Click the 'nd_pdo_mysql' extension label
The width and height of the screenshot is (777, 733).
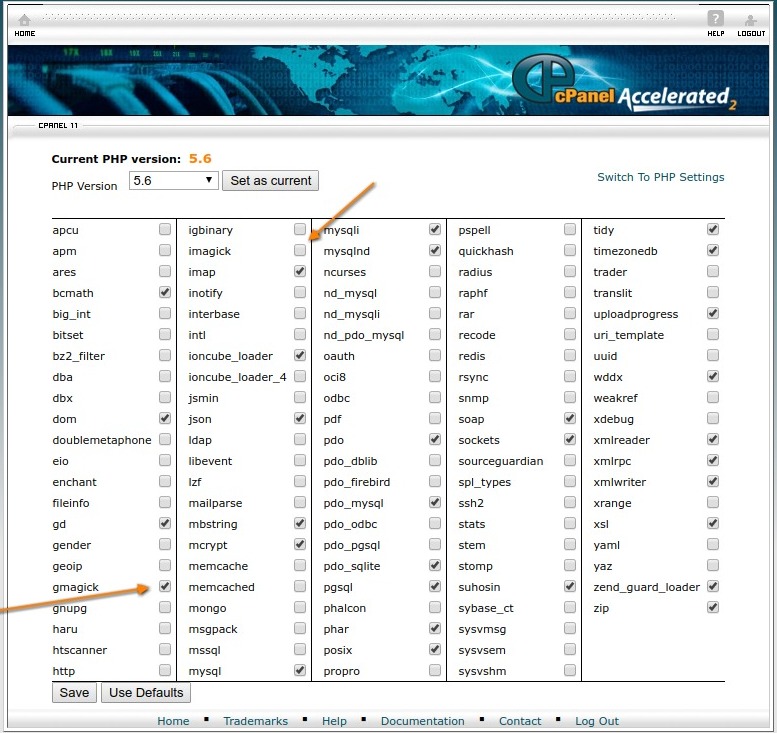pos(364,336)
